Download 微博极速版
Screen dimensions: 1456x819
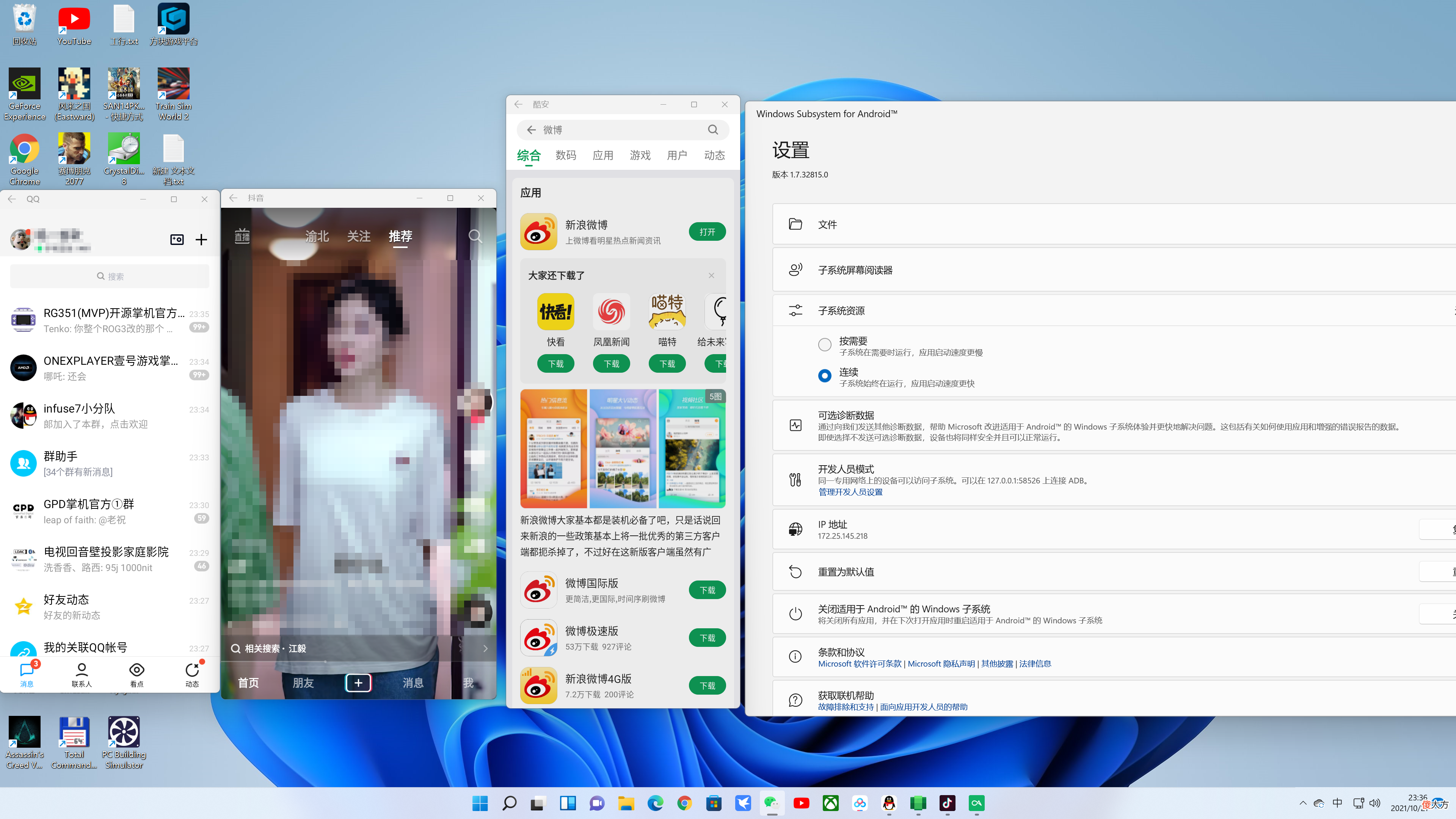tap(707, 637)
